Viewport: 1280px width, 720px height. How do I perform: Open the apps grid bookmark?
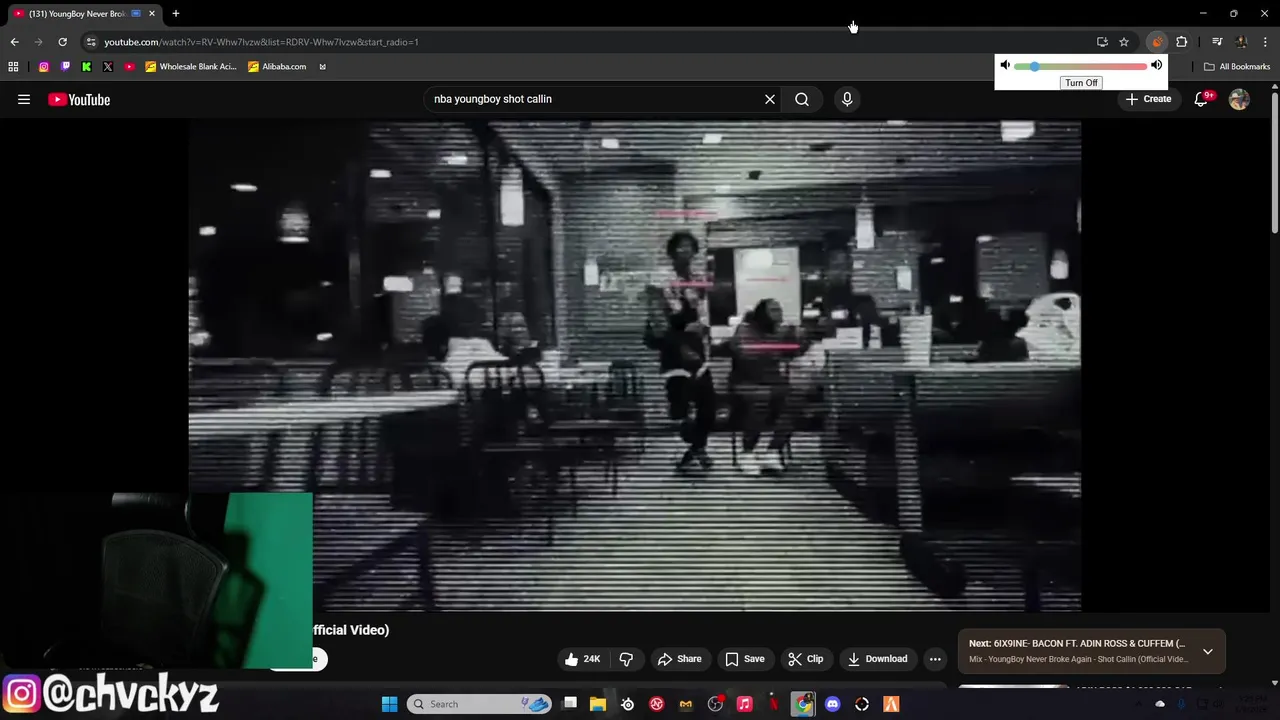pos(13,67)
